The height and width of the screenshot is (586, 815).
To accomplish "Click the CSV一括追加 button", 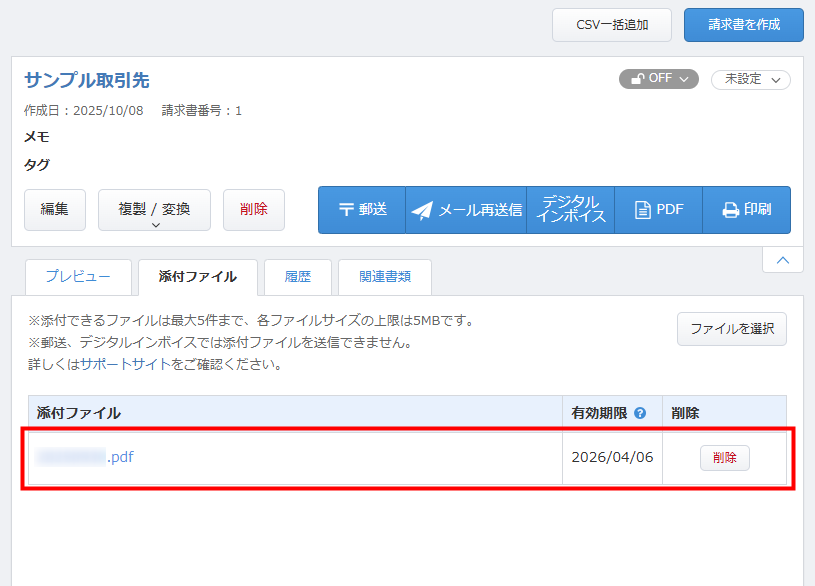I will point(612,25).
